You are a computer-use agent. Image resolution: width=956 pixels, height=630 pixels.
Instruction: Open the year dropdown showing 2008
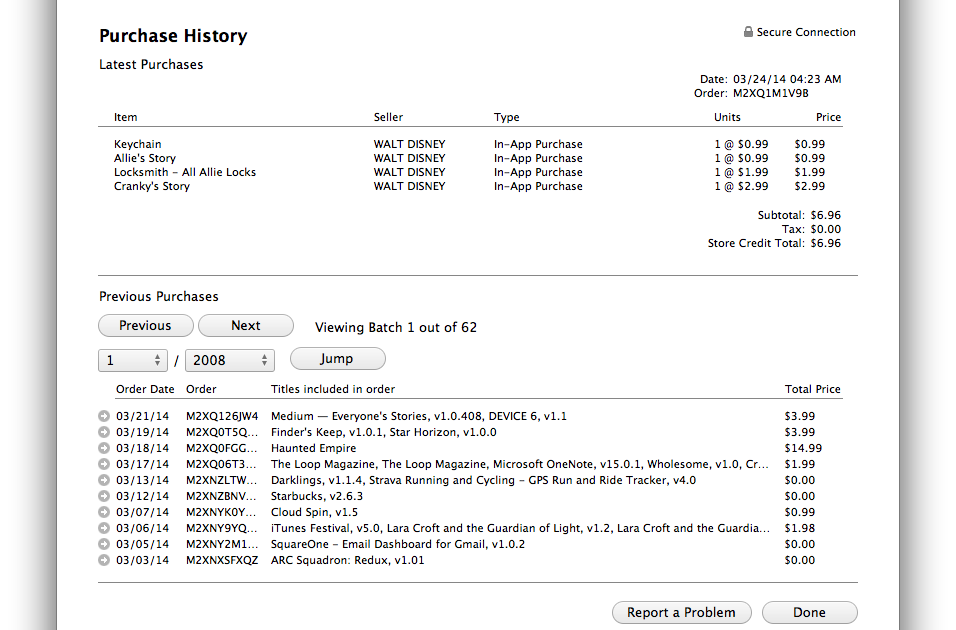pos(230,360)
